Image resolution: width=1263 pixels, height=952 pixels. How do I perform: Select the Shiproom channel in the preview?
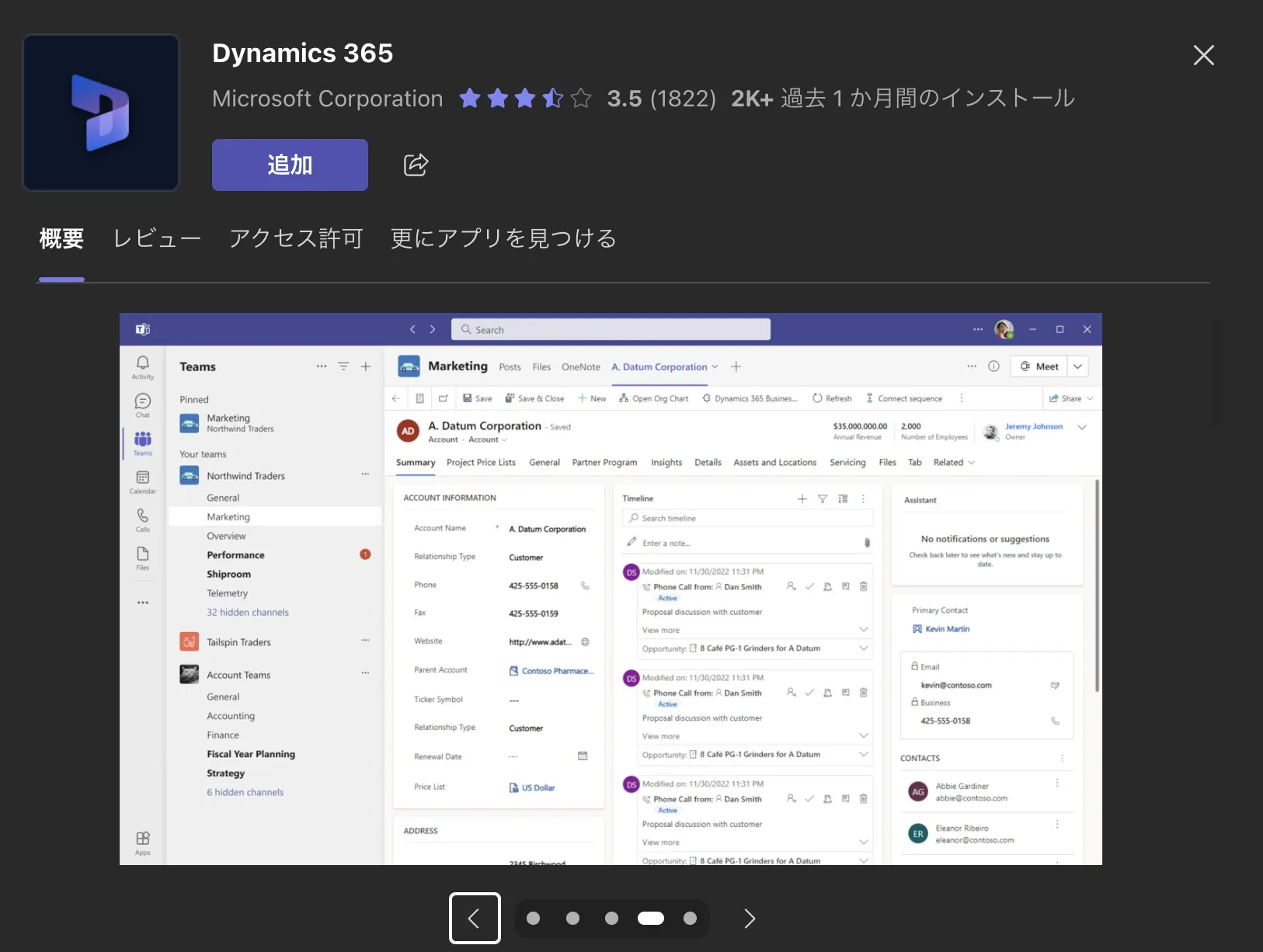coord(229,575)
